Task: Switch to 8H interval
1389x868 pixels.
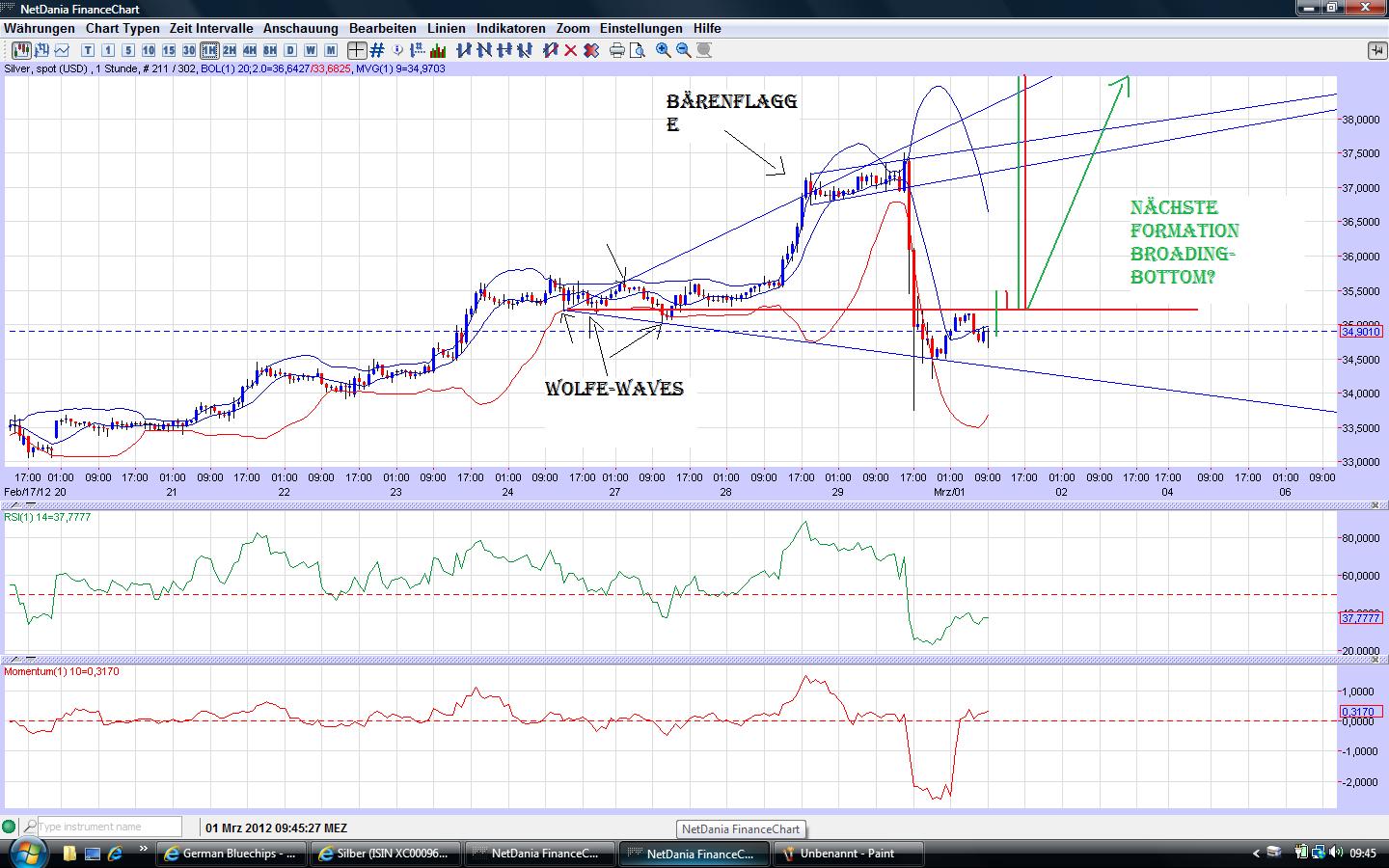Action: pos(270,50)
